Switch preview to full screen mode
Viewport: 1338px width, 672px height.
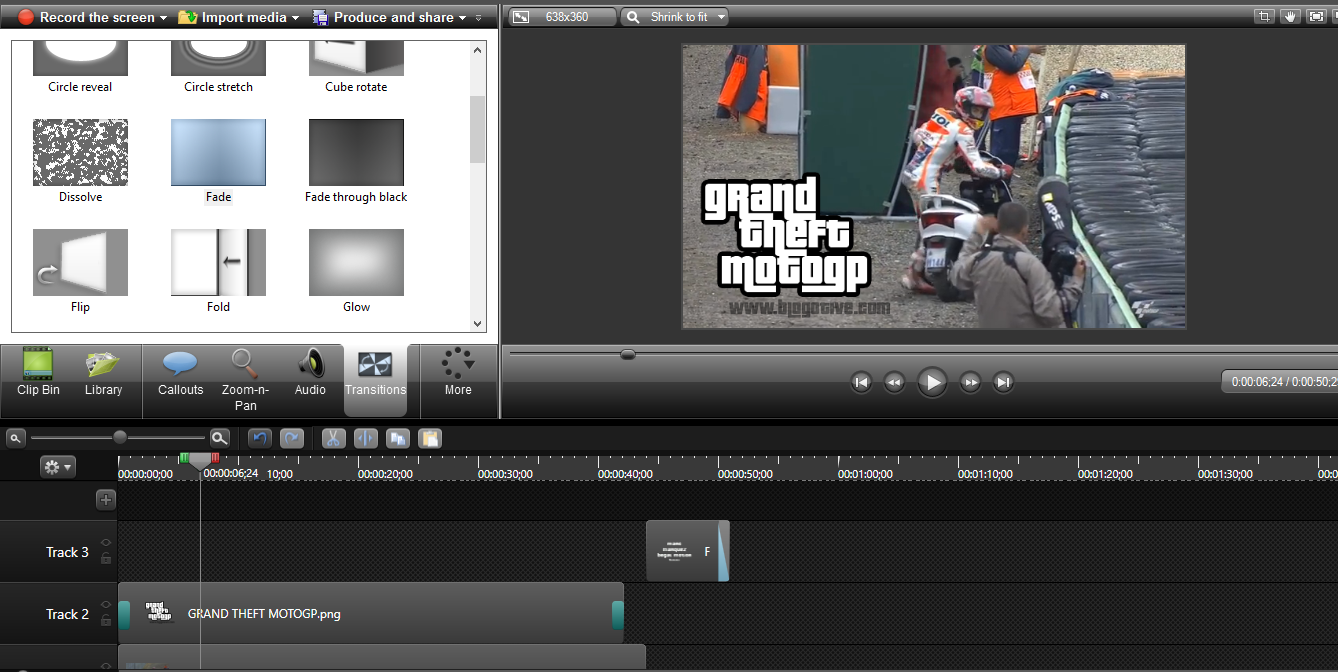1316,16
